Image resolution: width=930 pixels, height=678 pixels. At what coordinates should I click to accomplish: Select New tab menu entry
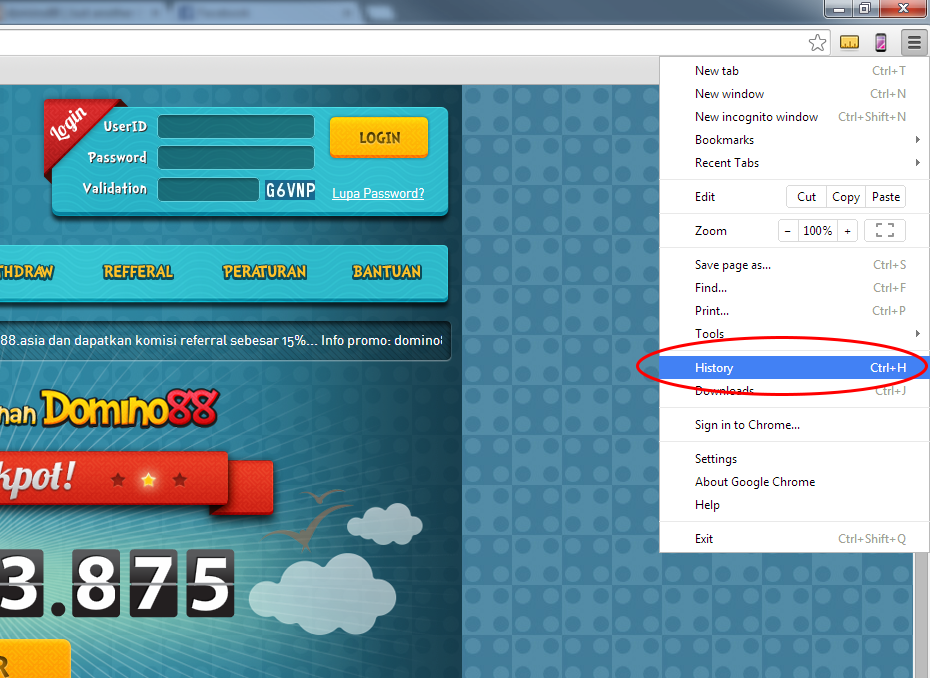[794, 71]
